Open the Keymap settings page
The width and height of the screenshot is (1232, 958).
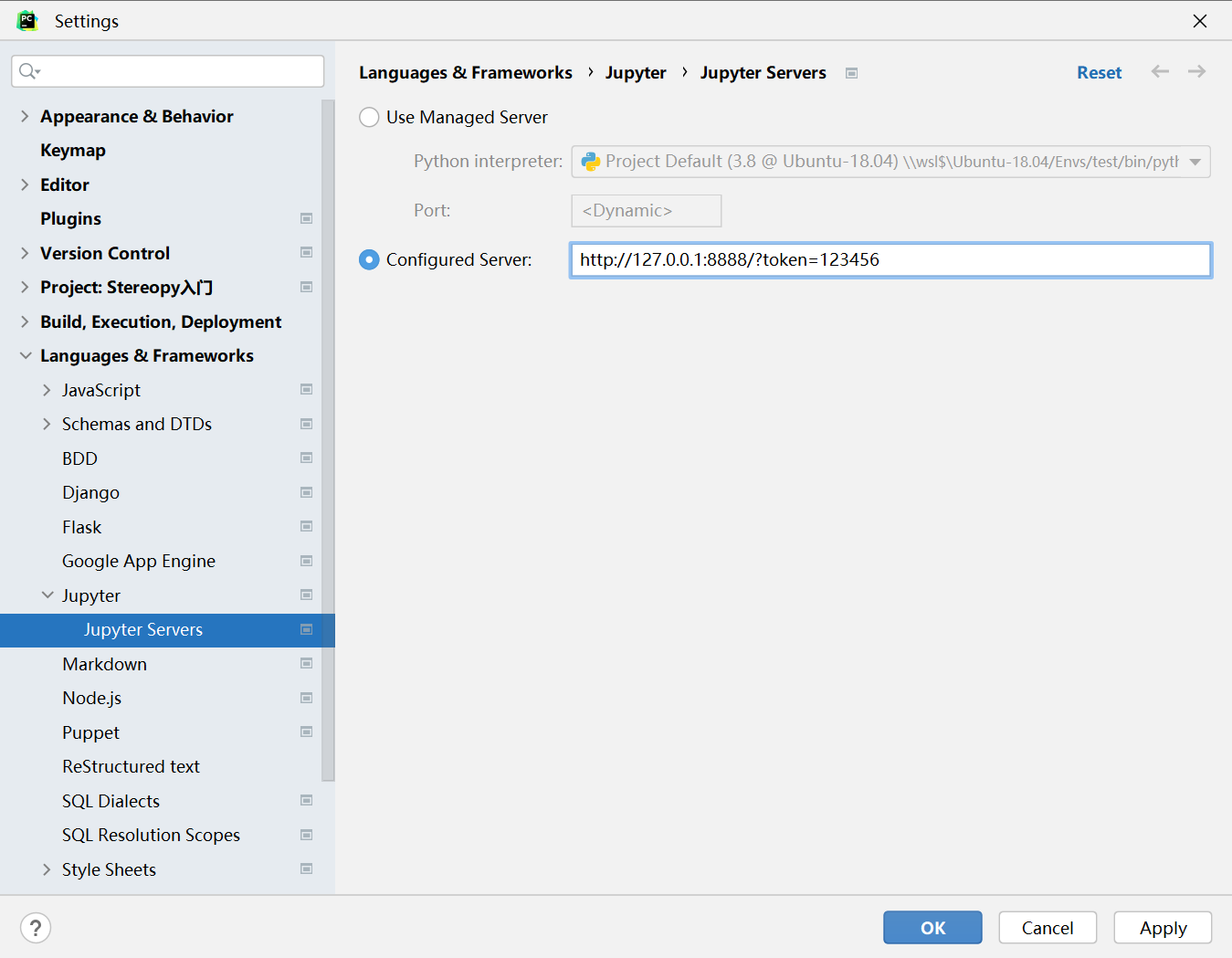click(x=73, y=150)
